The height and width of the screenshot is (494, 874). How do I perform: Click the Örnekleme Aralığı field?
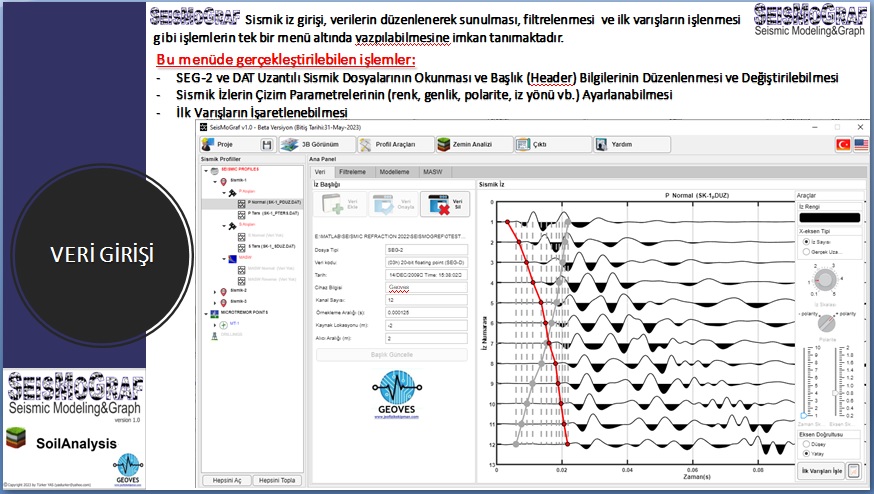click(426, 313)
